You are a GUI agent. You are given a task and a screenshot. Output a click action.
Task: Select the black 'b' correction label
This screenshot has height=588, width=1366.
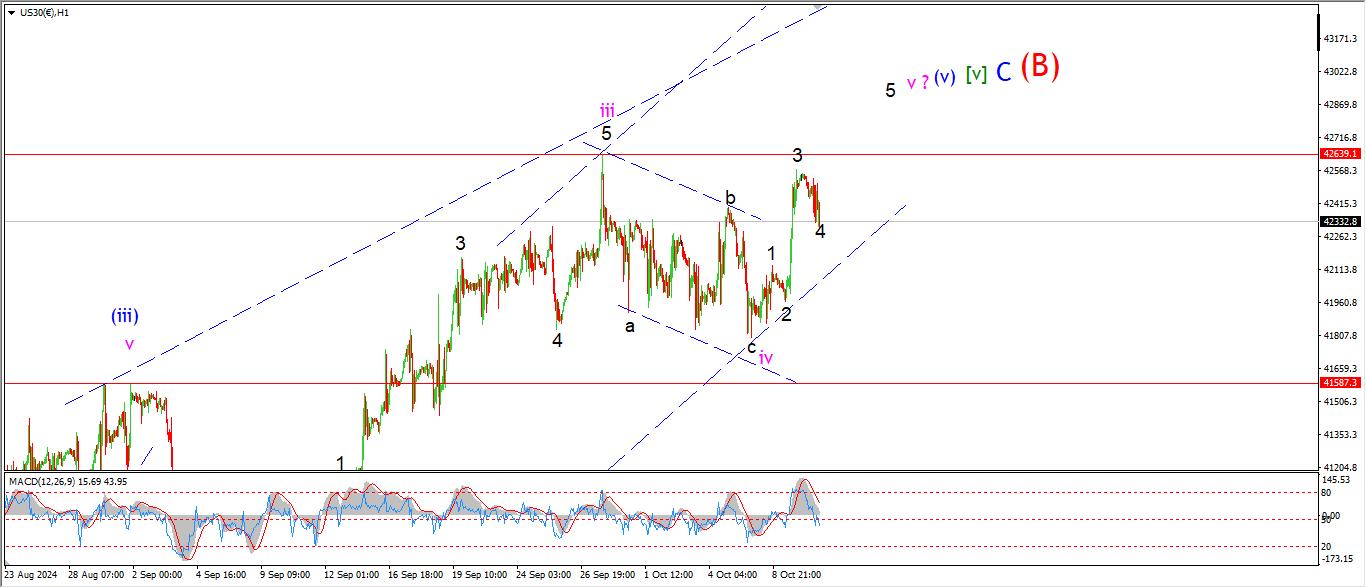coord(731,198)
